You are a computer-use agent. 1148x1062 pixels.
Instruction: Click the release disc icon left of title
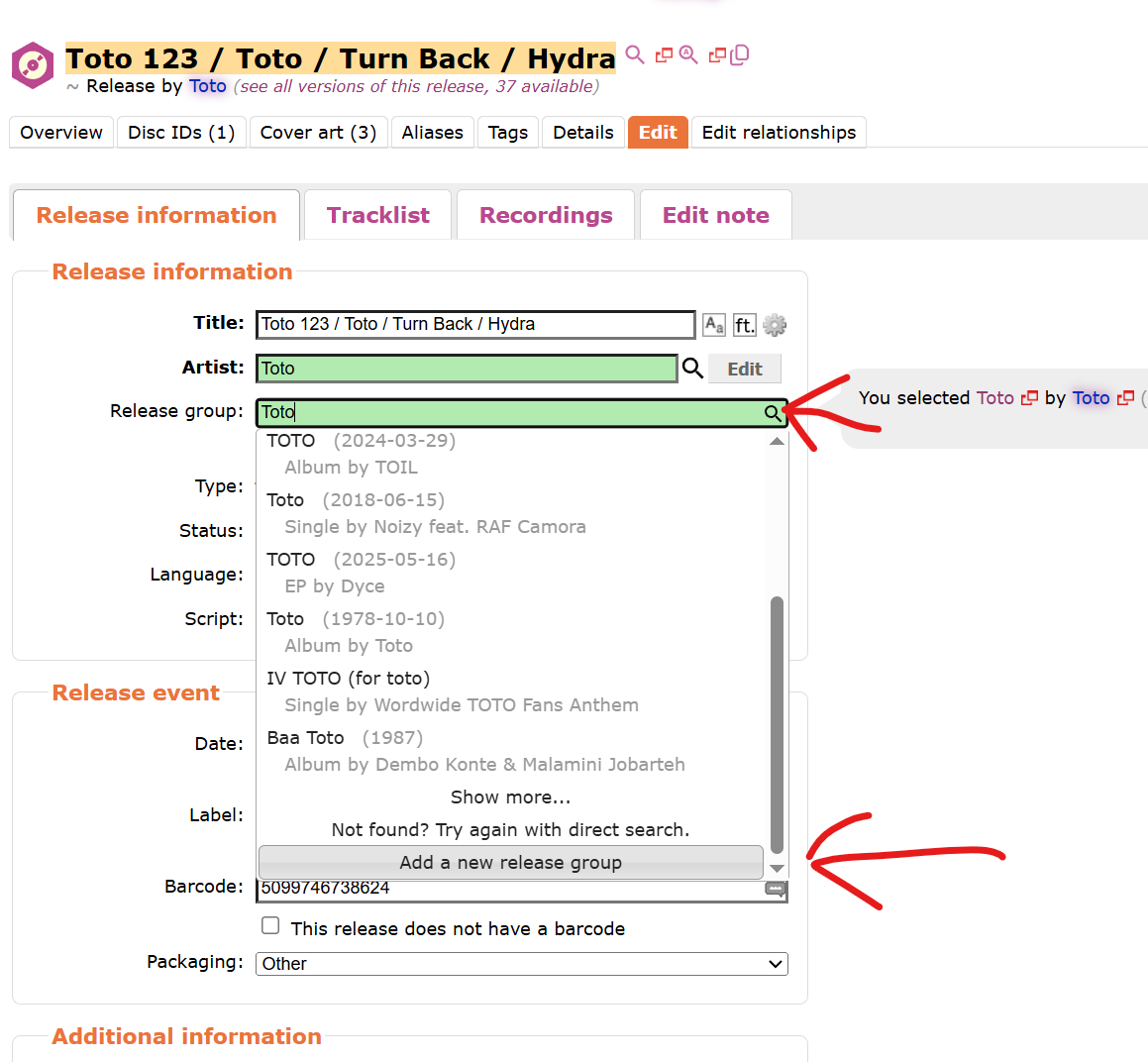(x=33, y=66)
